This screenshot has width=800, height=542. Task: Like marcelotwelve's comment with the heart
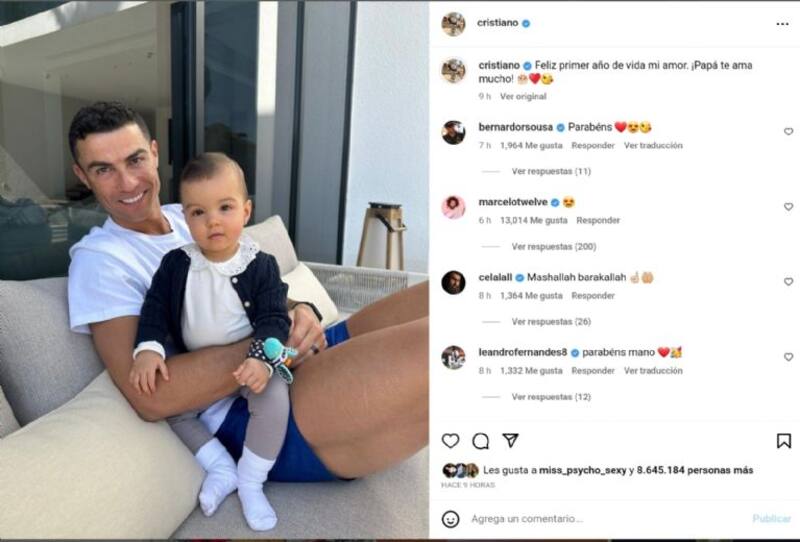tap(788, 207)
